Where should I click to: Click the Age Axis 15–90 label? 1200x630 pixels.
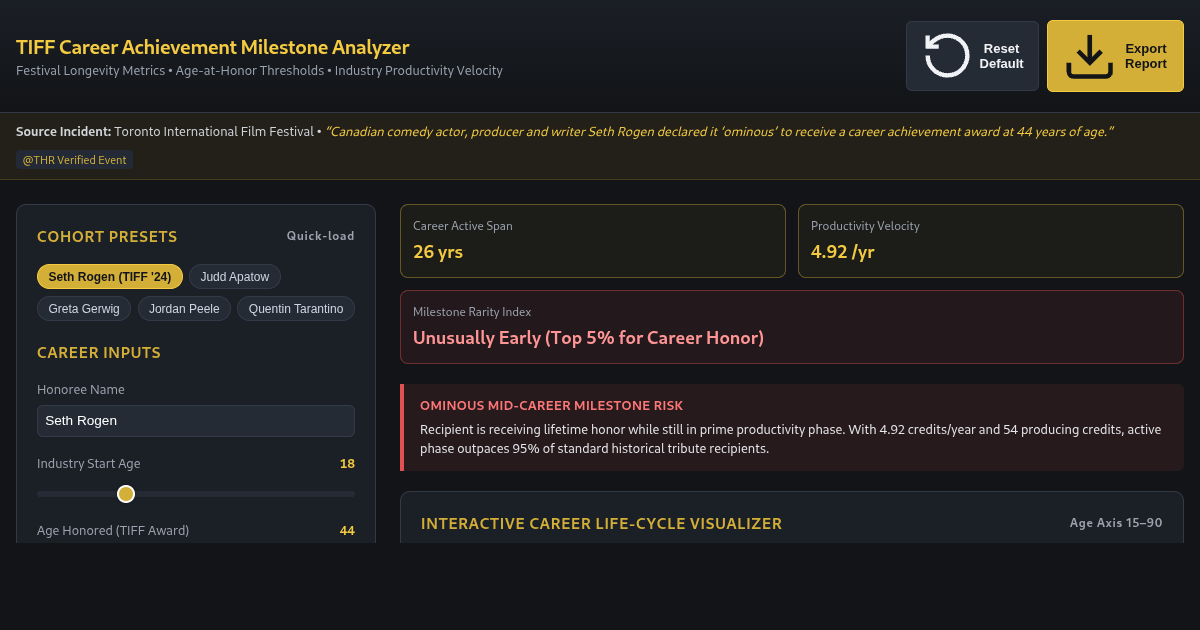pos(1116,523)
